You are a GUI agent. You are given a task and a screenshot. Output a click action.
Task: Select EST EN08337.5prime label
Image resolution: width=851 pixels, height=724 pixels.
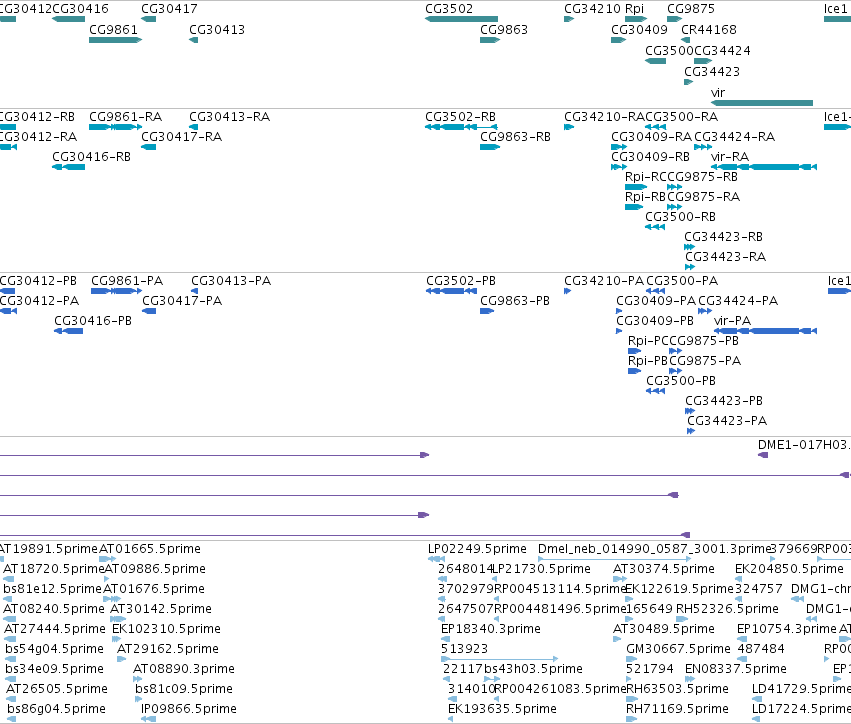[x=736, y=669]
